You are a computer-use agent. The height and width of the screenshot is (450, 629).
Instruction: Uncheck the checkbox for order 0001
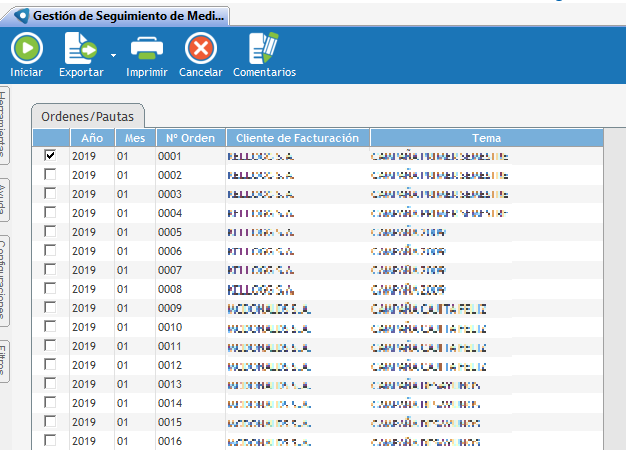(x=50, y=156)
